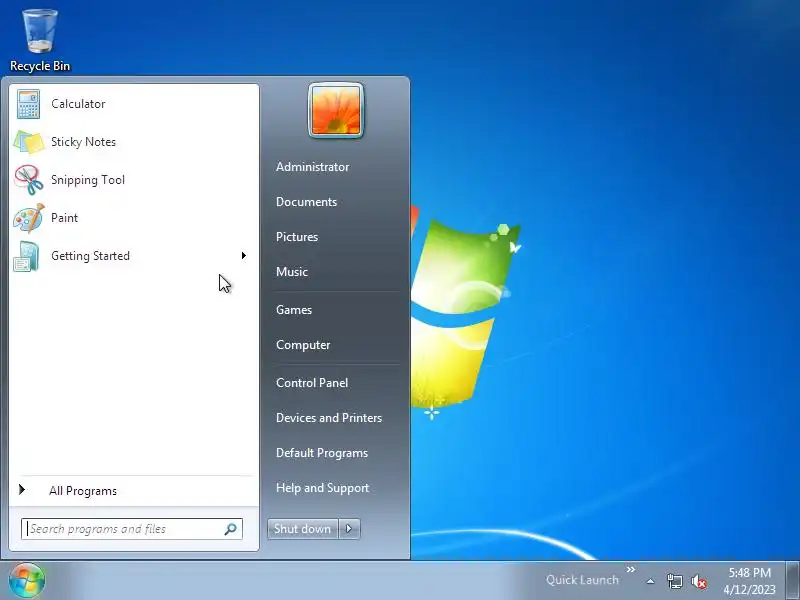Open Games from the Start menu

[294, 310]
